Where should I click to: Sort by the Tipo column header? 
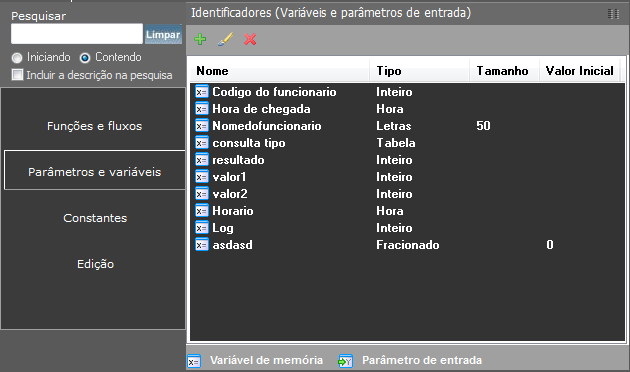click(419, 71)
